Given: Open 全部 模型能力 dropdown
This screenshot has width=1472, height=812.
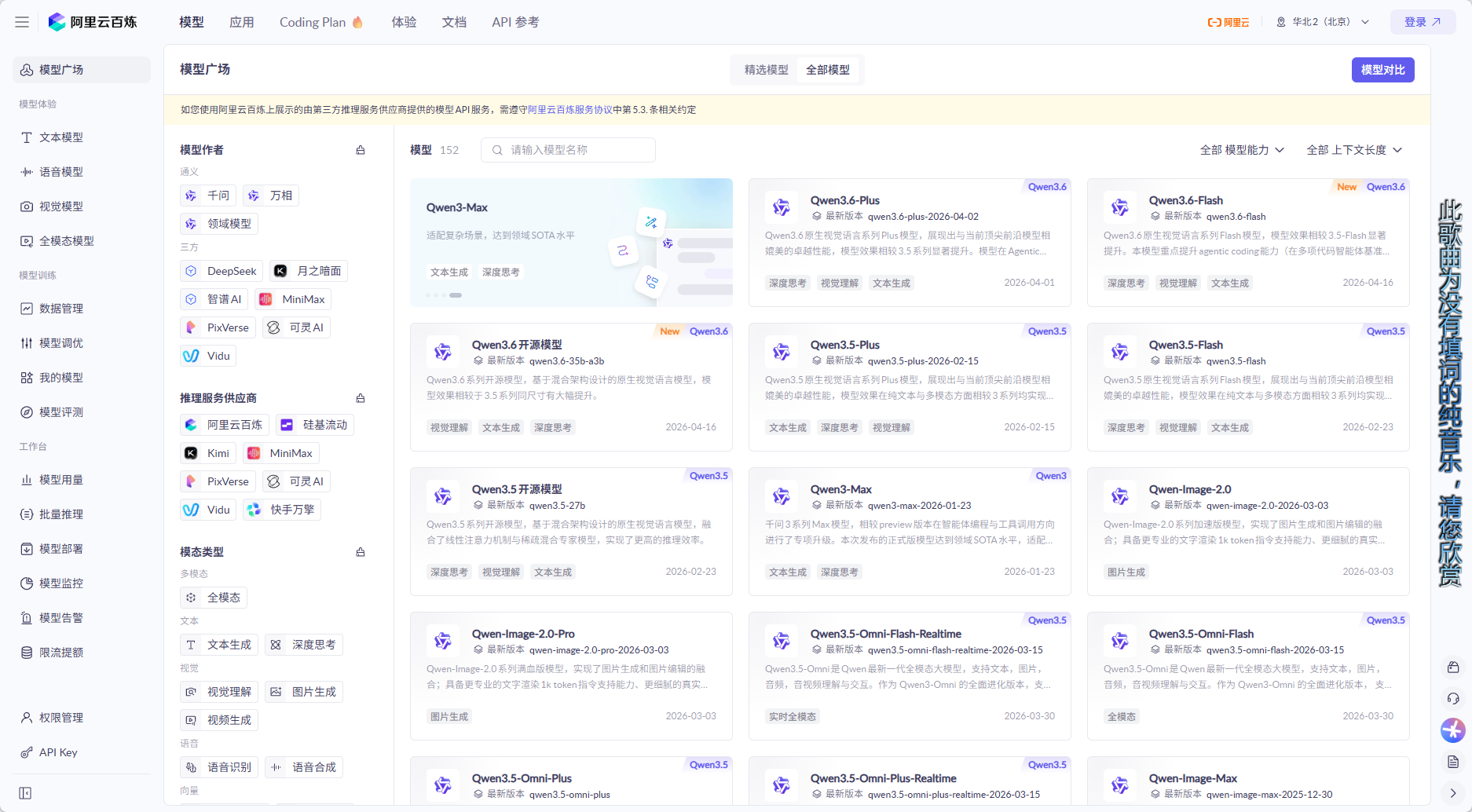Looking at the screenshot, I should (1242, 150).
